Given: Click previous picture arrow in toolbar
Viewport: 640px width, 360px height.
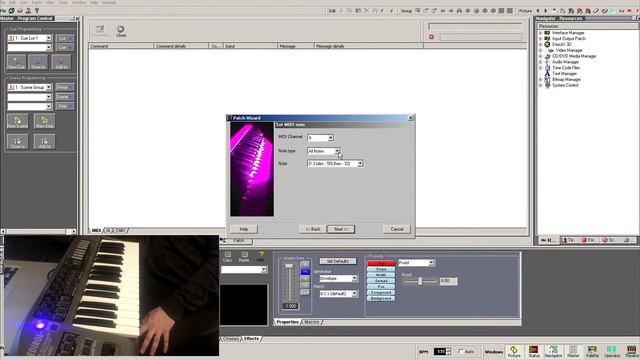Looking at the screenshot, I should click(538, 11).
